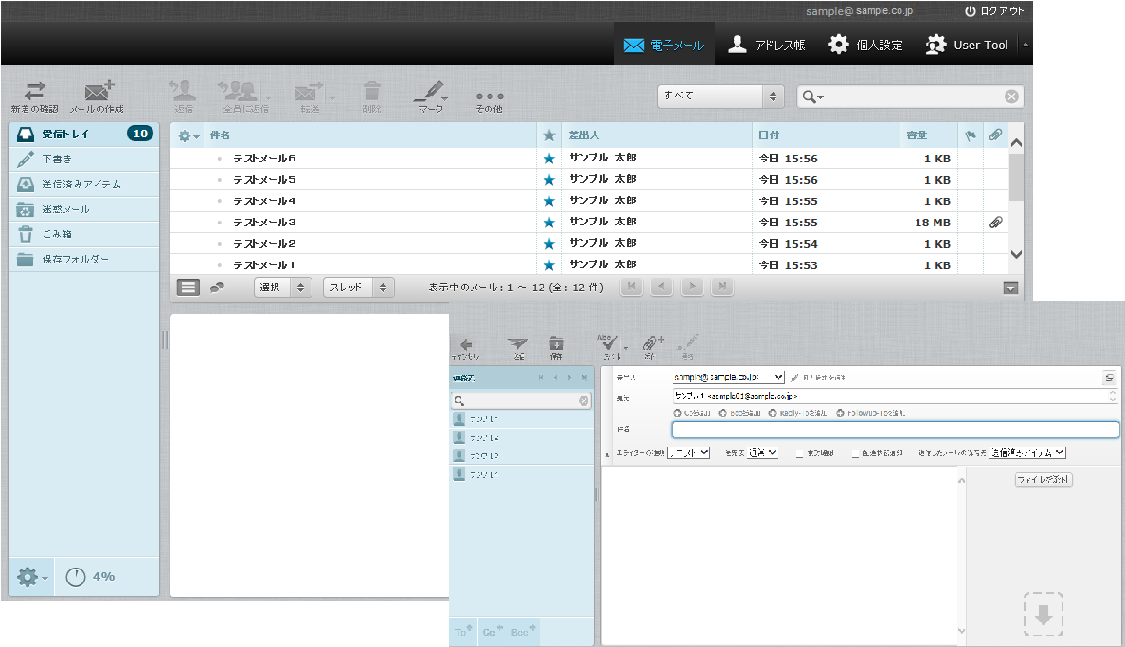Toggle the star flag on テストメール6
1125x647 pixels.
[548, 159]
